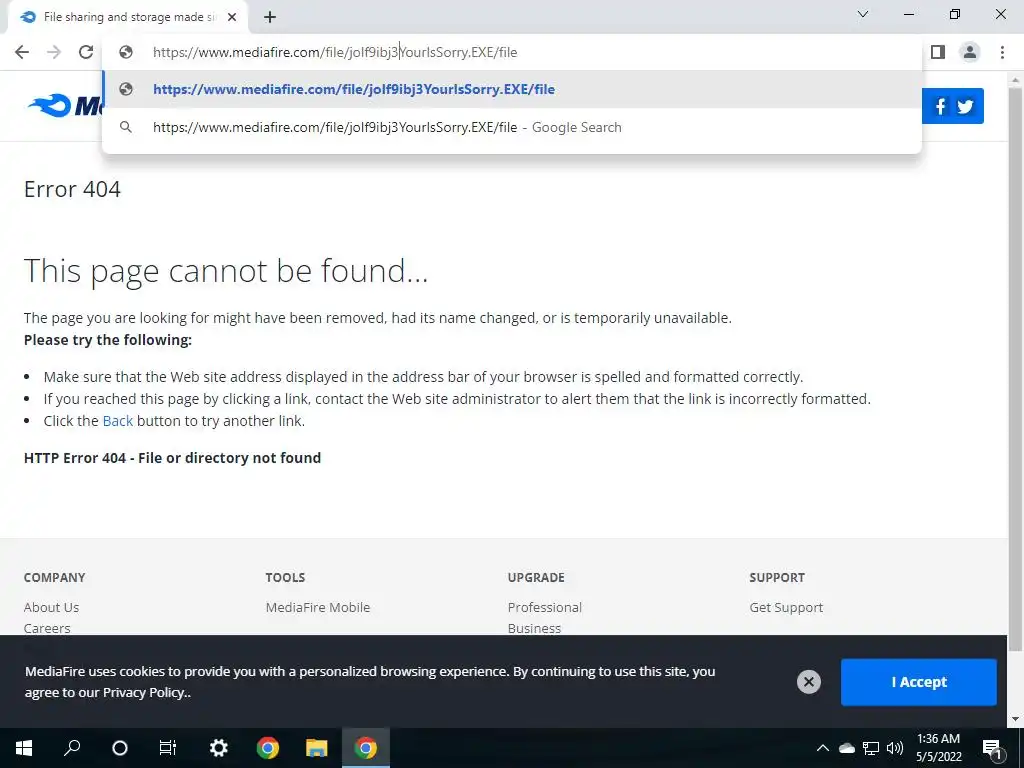Expand the tab search chevron
This screenshot has width=1024, height=768.
coord(863,14)
